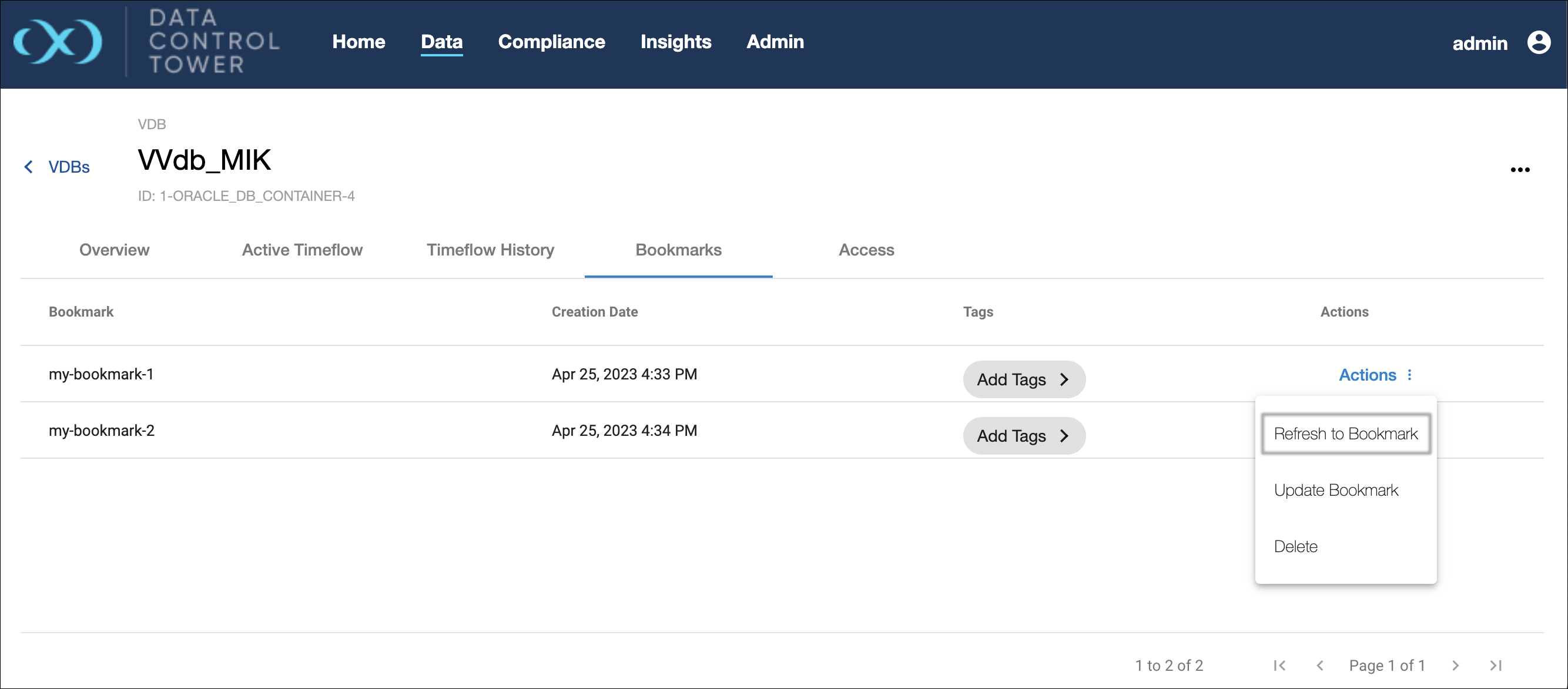The height and width of the screenshot is (689, 1568).
Task: Click the vertical dots beside Actions
Action: (x=1409, y=375)
